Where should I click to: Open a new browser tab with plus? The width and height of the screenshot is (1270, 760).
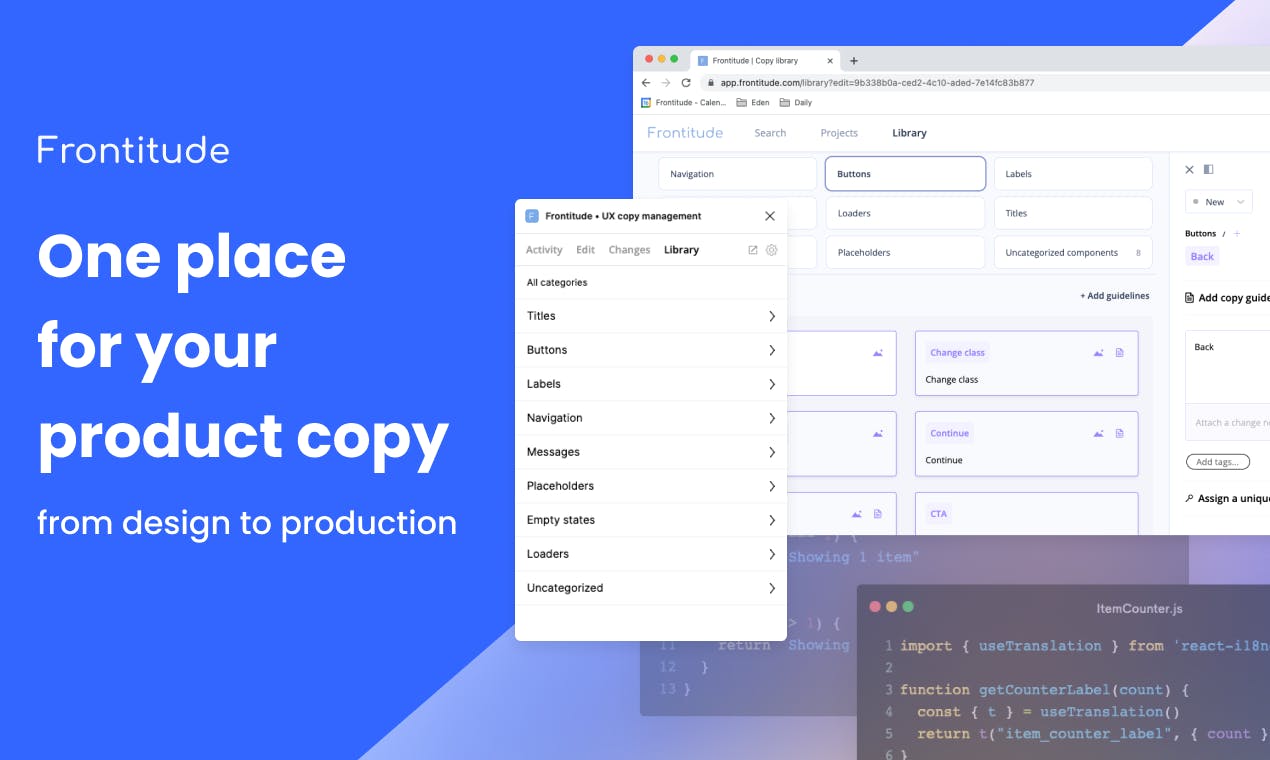(x=853, y=60)
